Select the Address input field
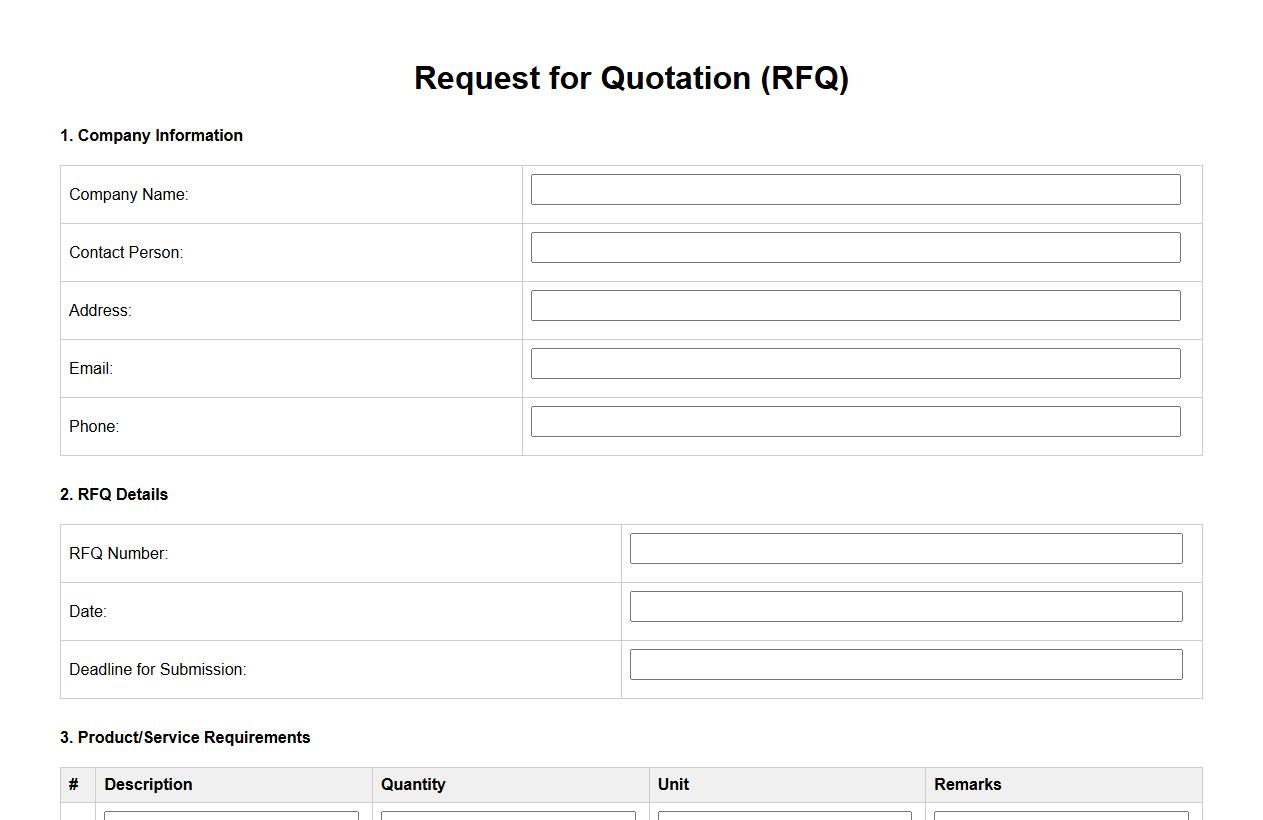The image size is (1263, 820). [x=855, y=306]
